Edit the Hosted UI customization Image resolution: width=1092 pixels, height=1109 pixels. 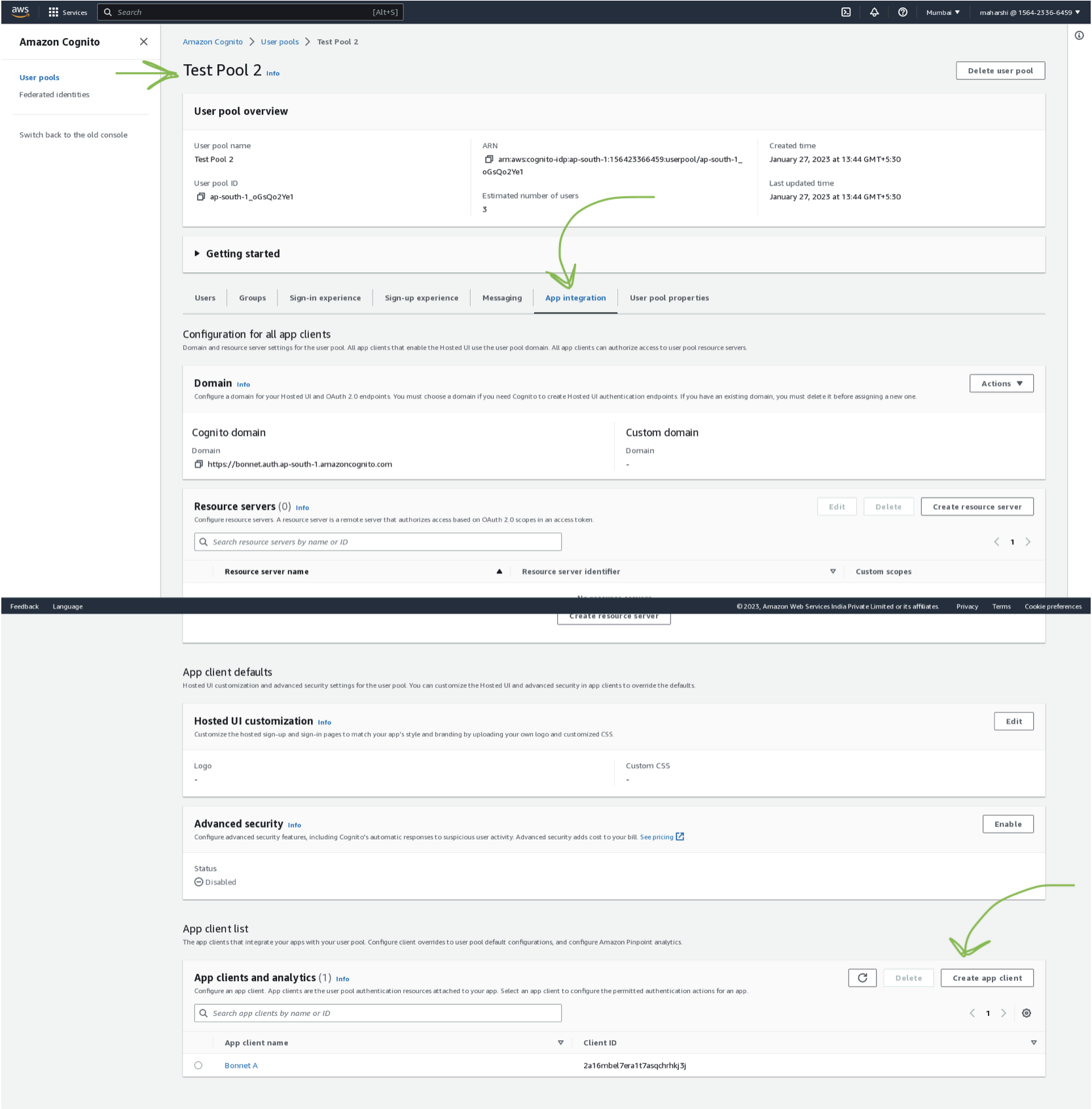[x=1013, y=721]
